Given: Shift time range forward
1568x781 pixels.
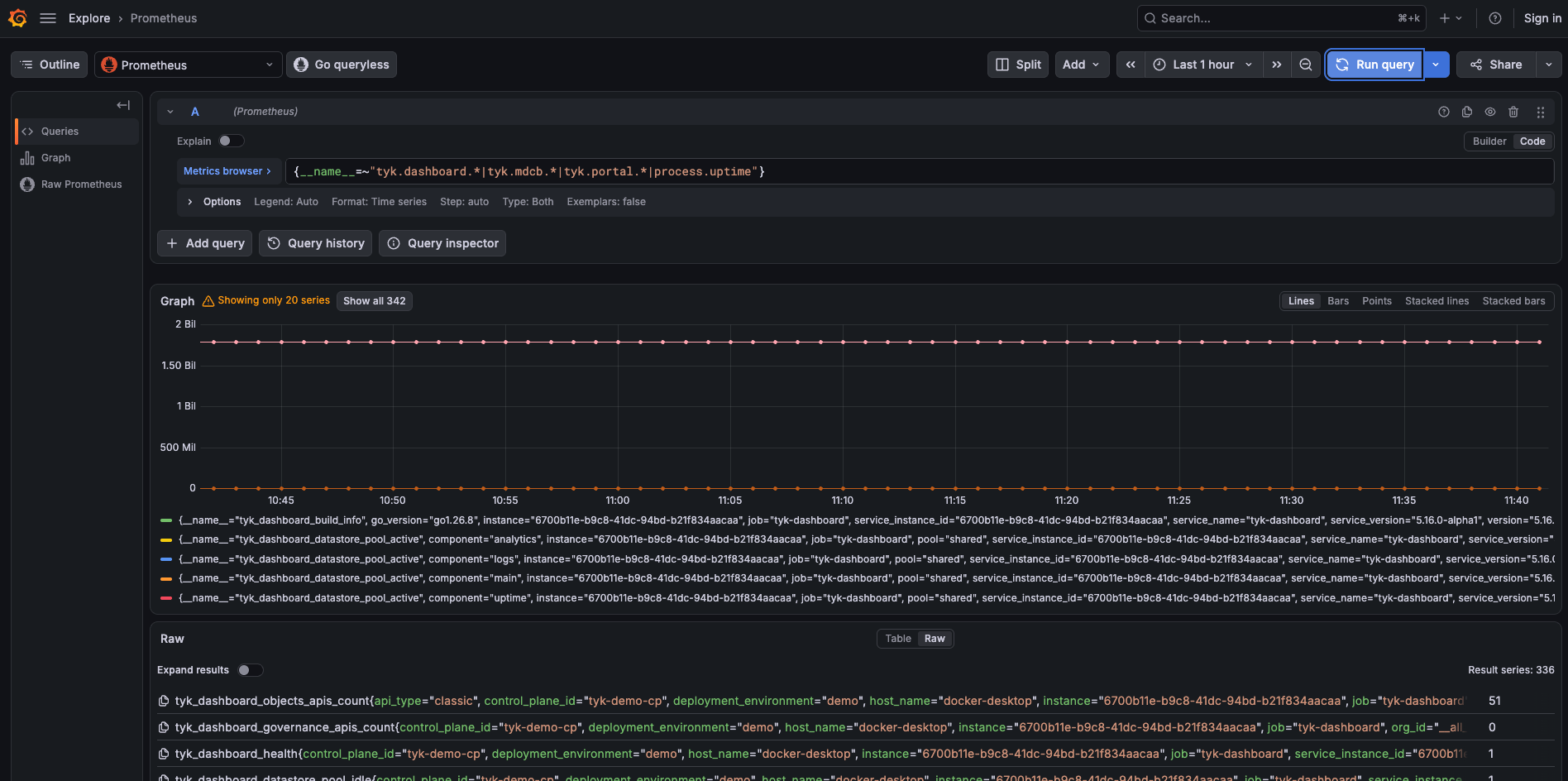Looking at the screenshot, I should [x=1277, y=65].
